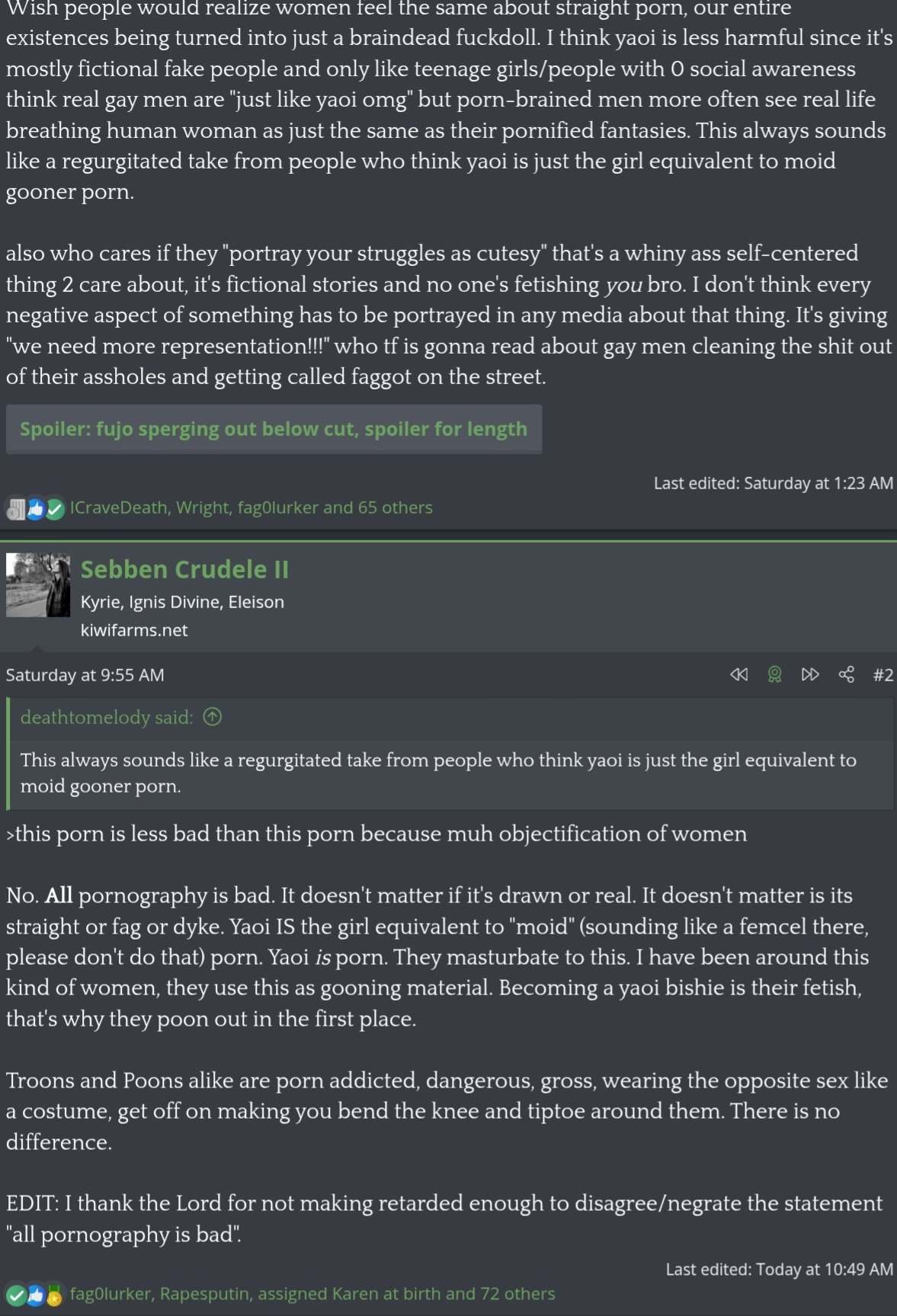The width and height of the screenshot is (897, 1316).
Task: Share post #2 icon
Action: pos(846,674)
